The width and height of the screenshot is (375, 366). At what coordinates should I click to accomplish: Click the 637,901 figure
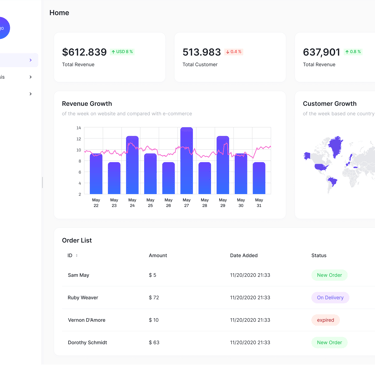tap(322, 52)
